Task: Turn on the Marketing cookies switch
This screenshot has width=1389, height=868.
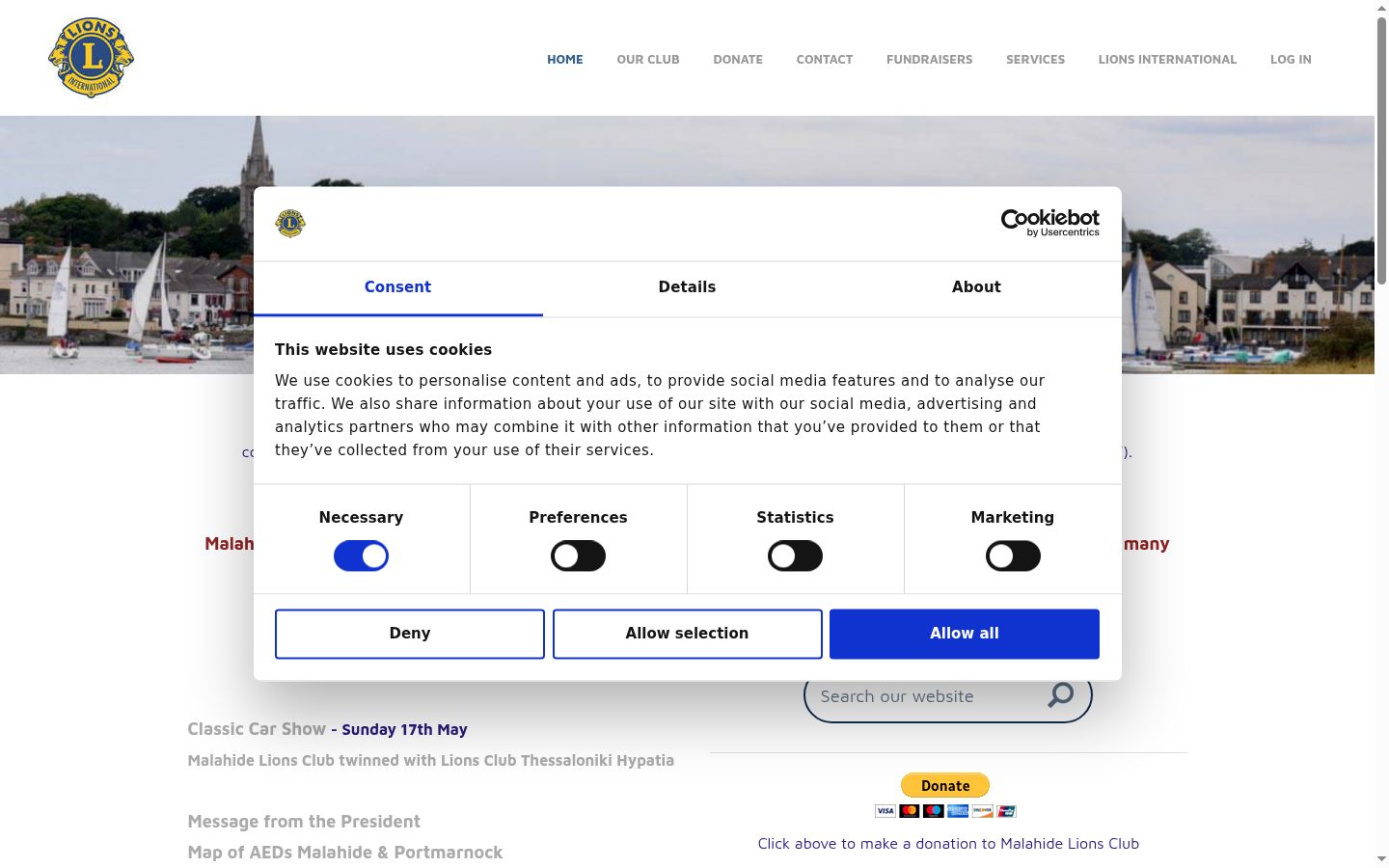Action: [x=1013, y=556]
